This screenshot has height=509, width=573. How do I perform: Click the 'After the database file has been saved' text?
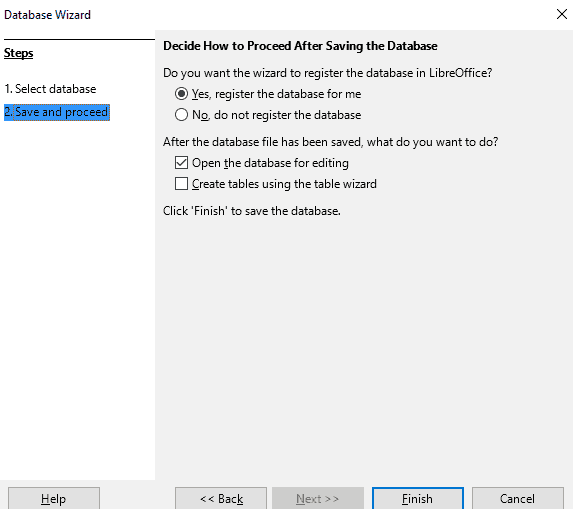pyautogui.click(x=330, y=142)
